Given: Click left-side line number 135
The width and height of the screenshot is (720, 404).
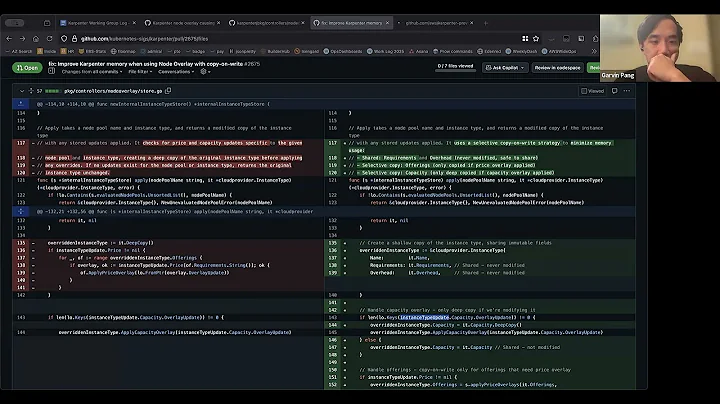Looking at the screenshot, I should [x=21, y=243].
